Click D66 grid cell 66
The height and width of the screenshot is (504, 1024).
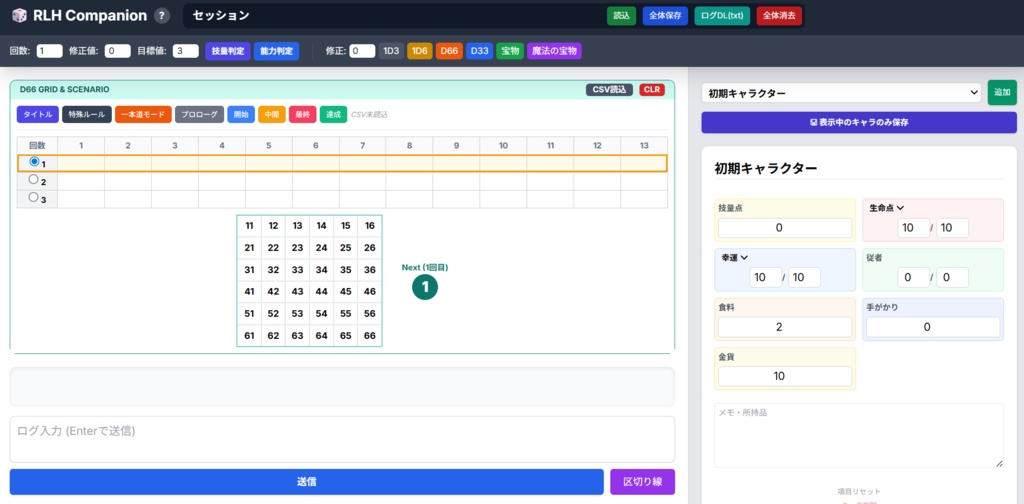tap(370, 336)
